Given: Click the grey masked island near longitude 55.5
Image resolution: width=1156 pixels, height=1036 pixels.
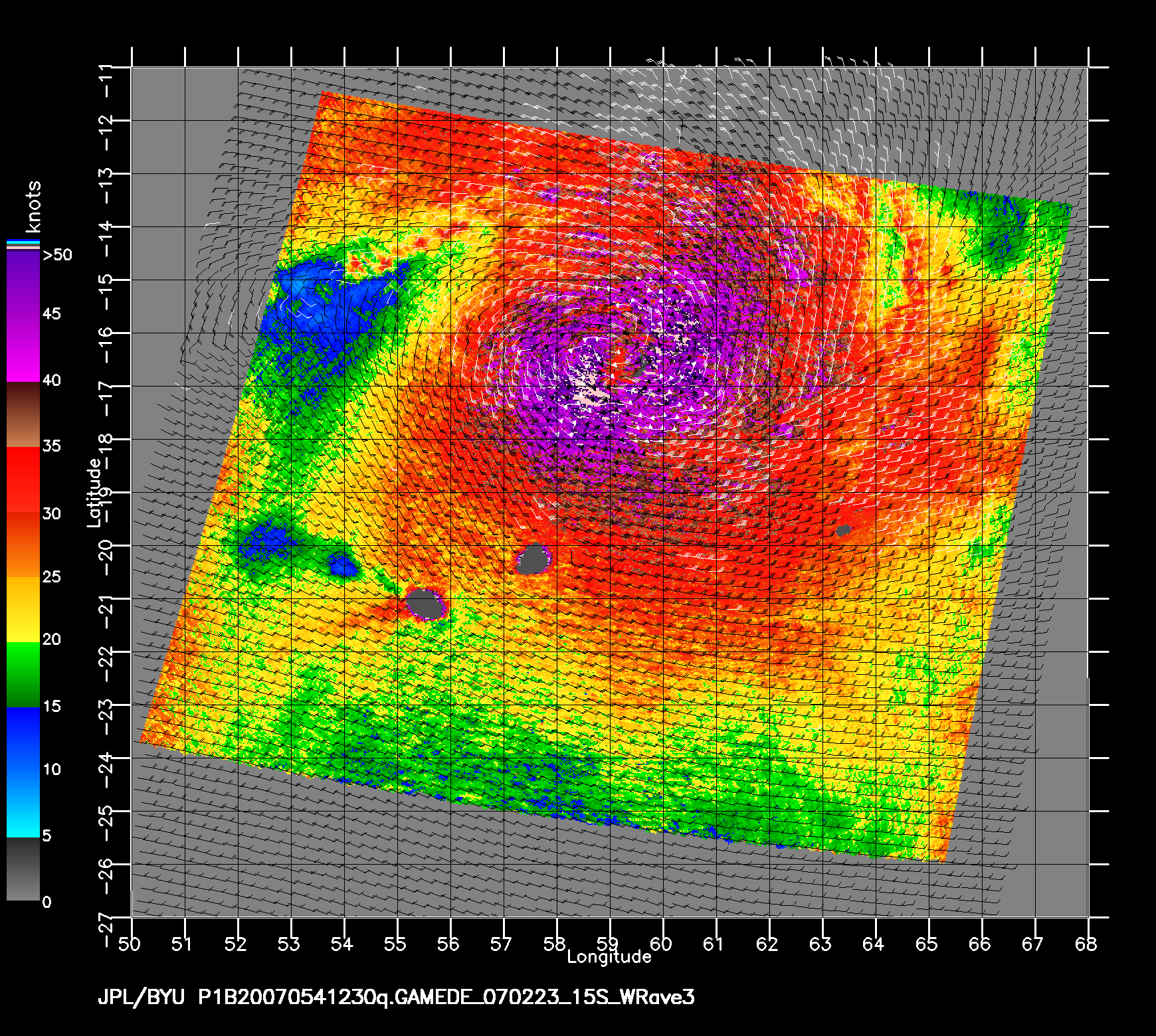Looking at the screenshot, I should click(425, 604).
